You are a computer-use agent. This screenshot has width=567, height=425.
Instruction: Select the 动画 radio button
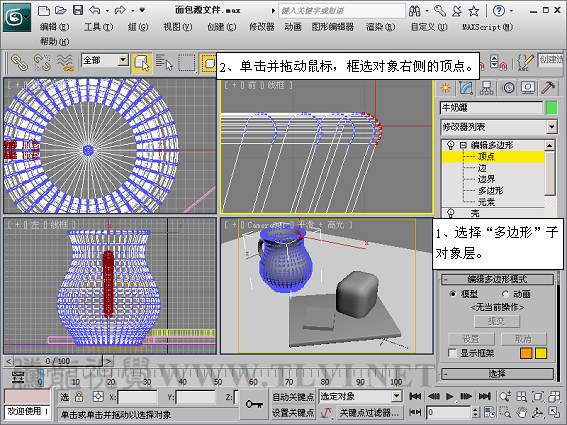(505, 294)
